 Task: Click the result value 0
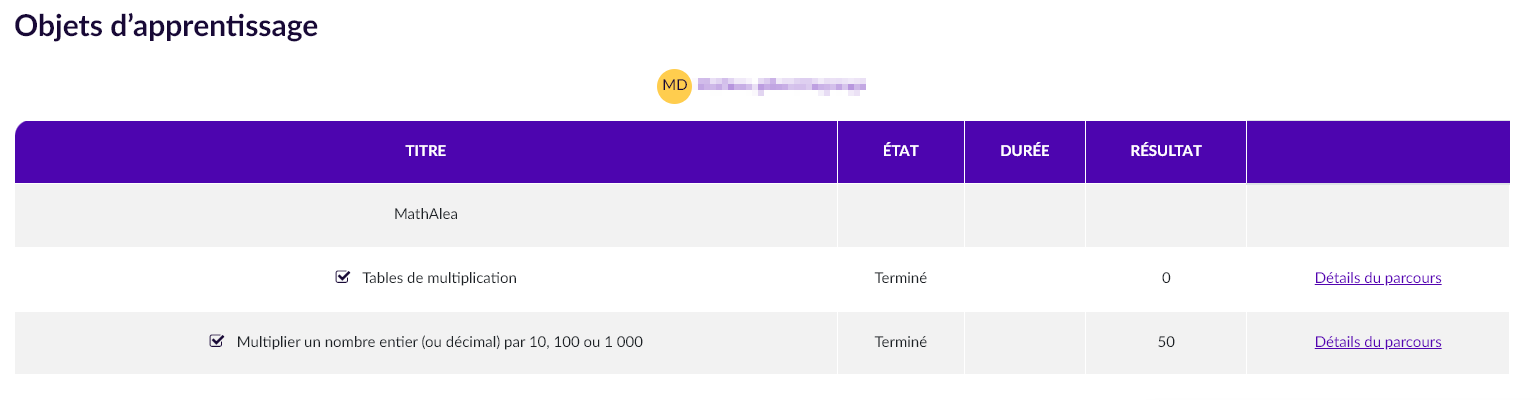1166,278
